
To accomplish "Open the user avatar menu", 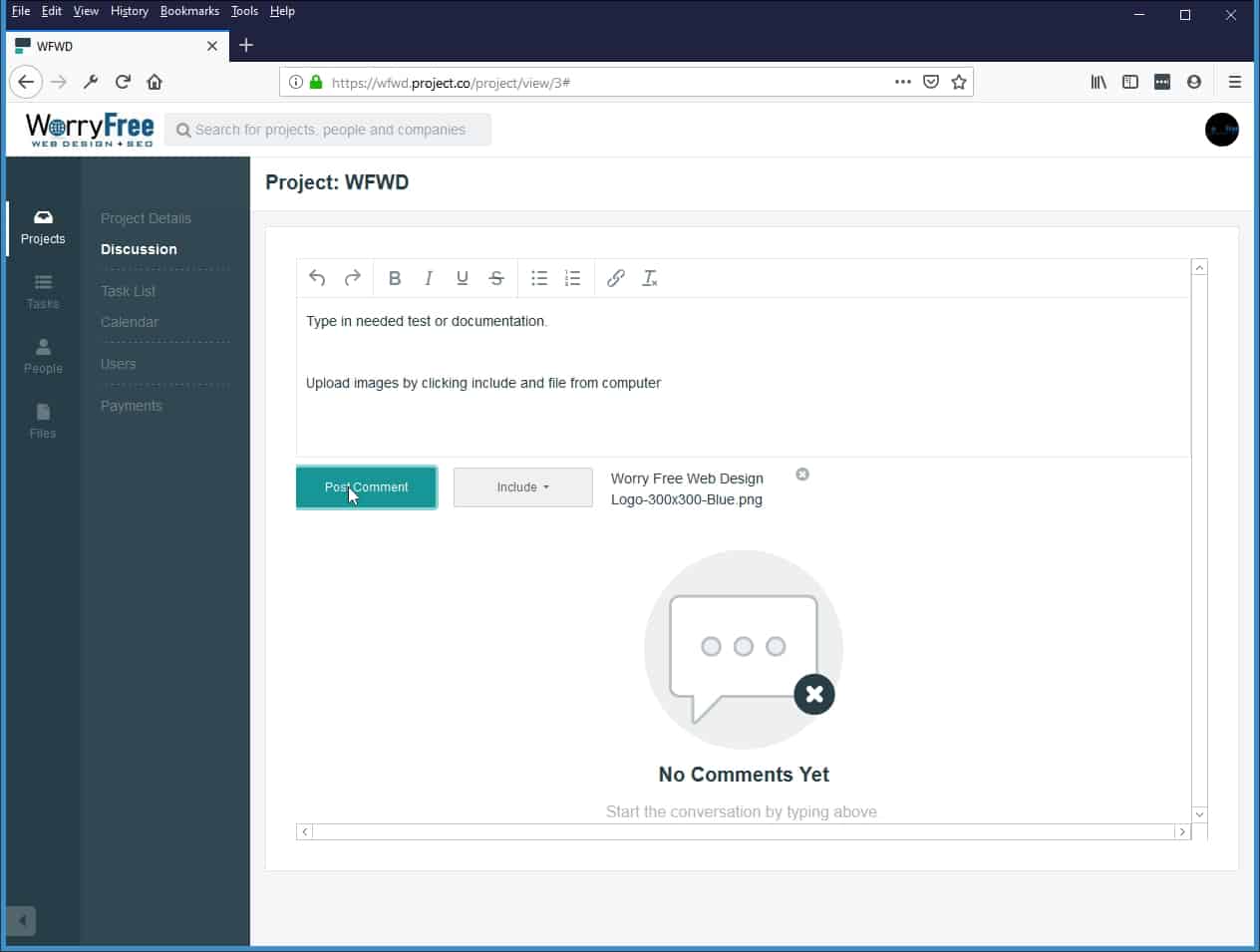I will coord(1222,130).
